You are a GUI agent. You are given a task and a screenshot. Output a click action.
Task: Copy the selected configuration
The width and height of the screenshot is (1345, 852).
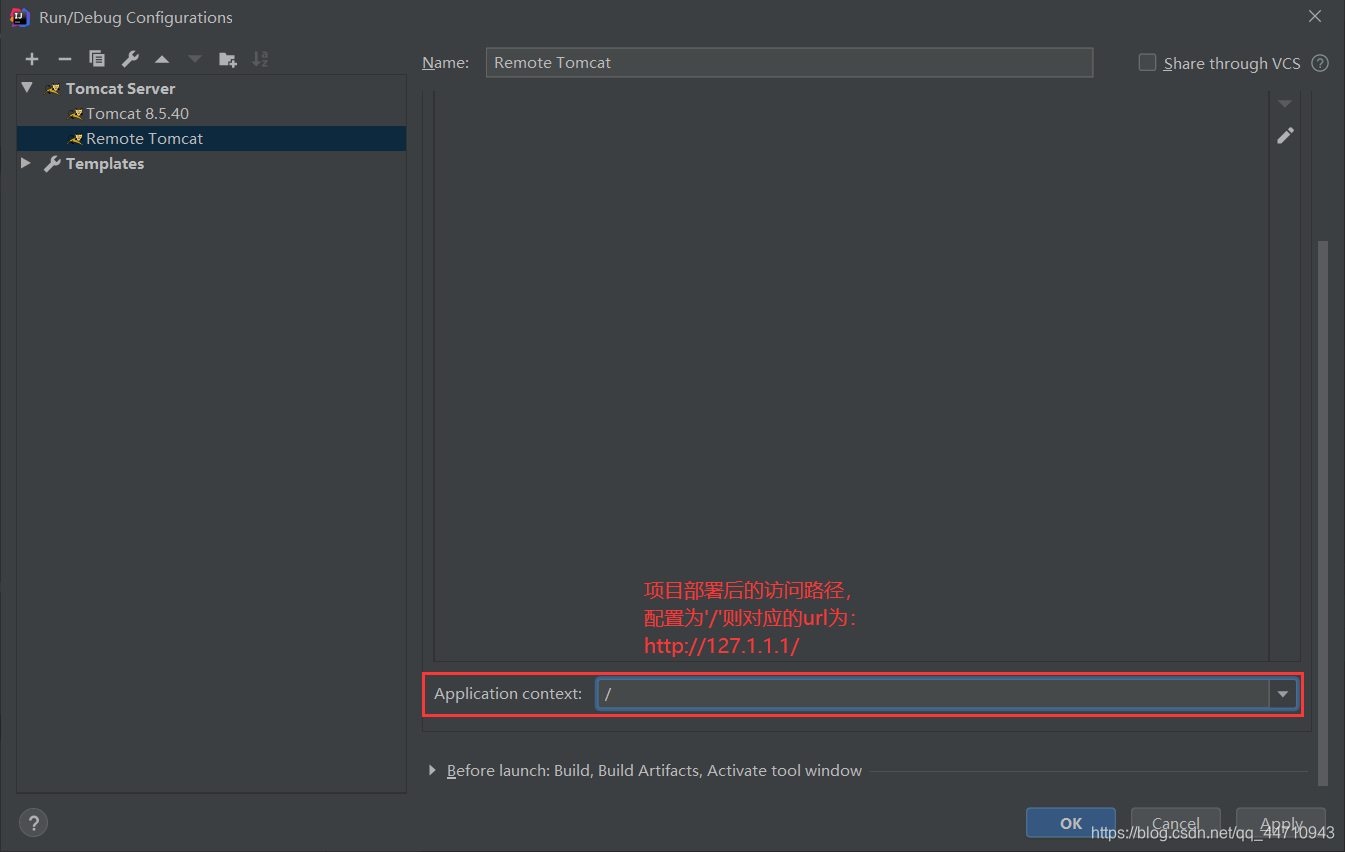click(x=97, y=59)
